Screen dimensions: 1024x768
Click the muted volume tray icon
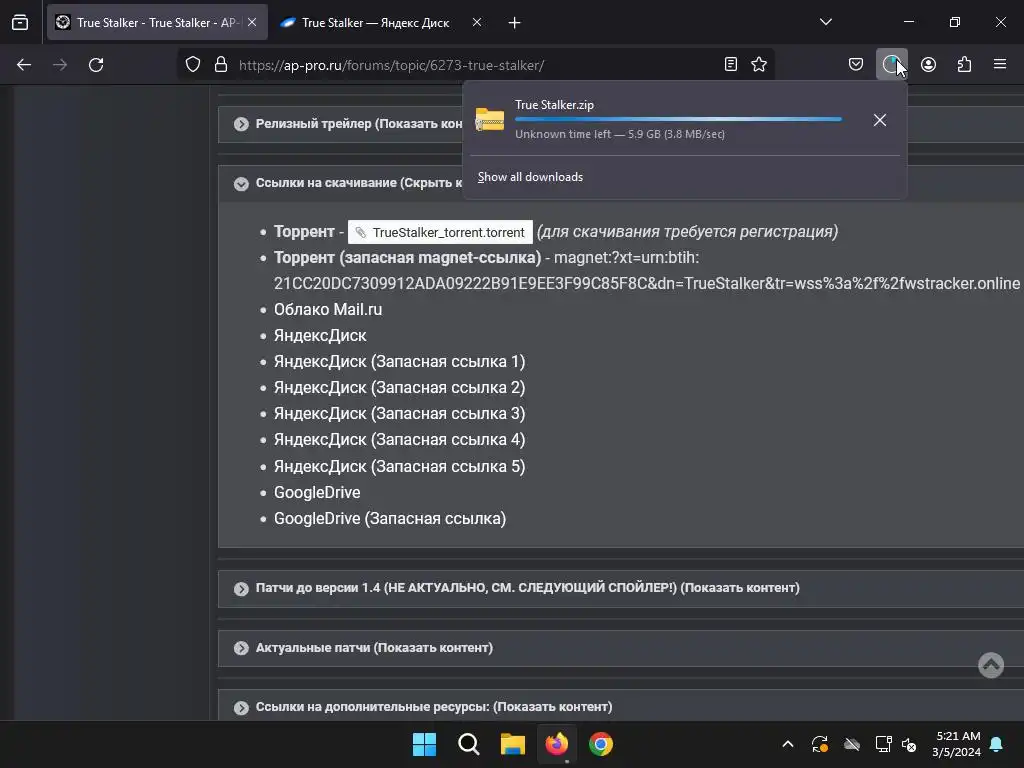[x=909, y=744]
